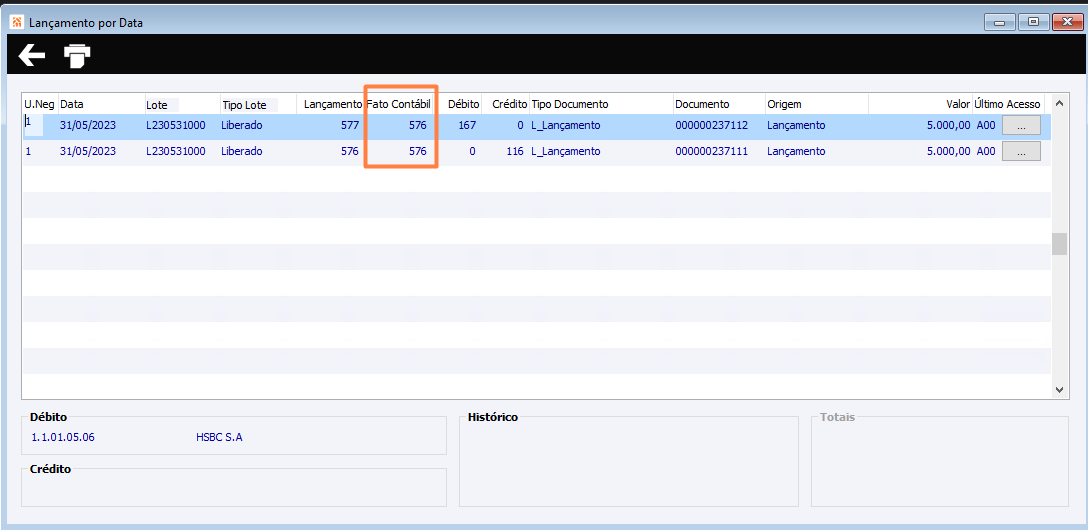Restore the Lançamento por Data window
This screenshot has height=530, width=1088.
[x=1033, y=22]
